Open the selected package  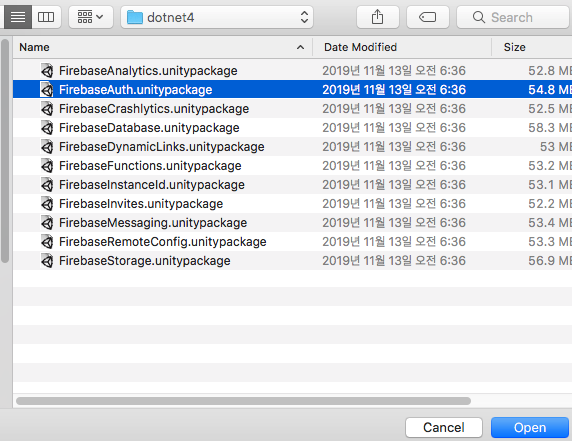coord(530,427)
